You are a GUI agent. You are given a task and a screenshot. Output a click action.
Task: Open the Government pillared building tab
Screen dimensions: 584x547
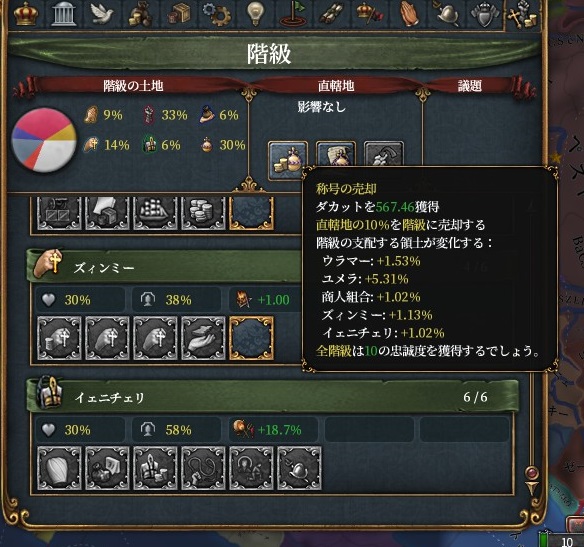coord(64,15)
